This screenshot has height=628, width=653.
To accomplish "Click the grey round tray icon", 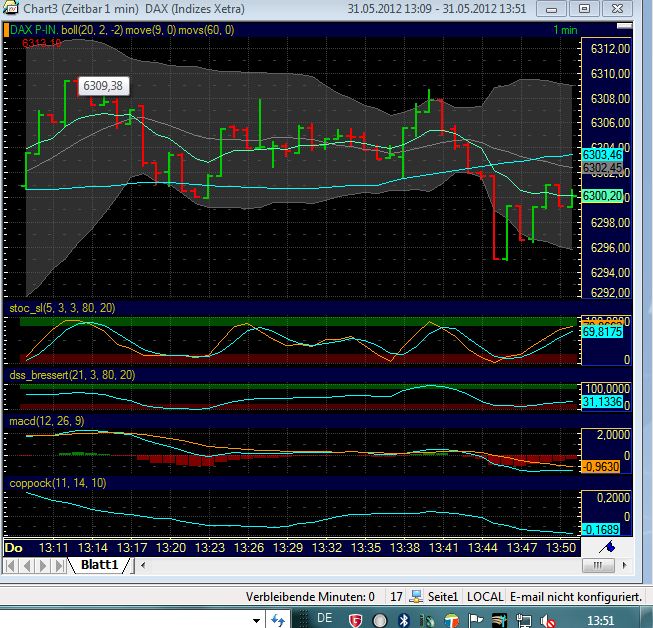I will [379, 620].
